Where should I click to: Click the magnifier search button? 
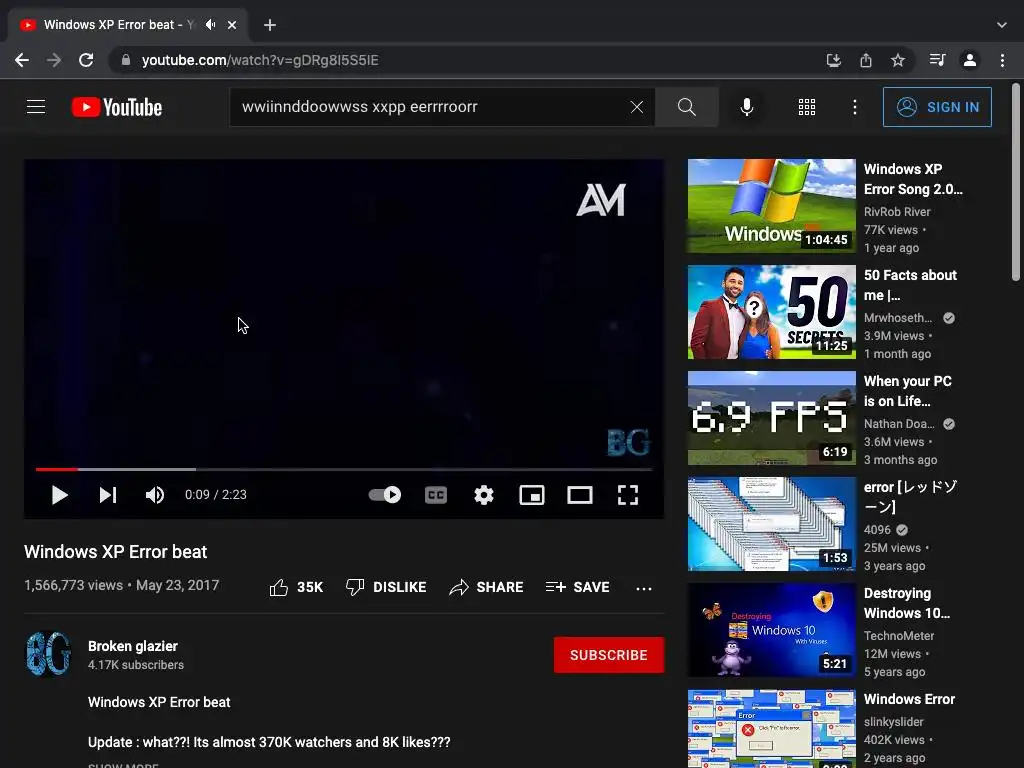click(x=686, y=106)
